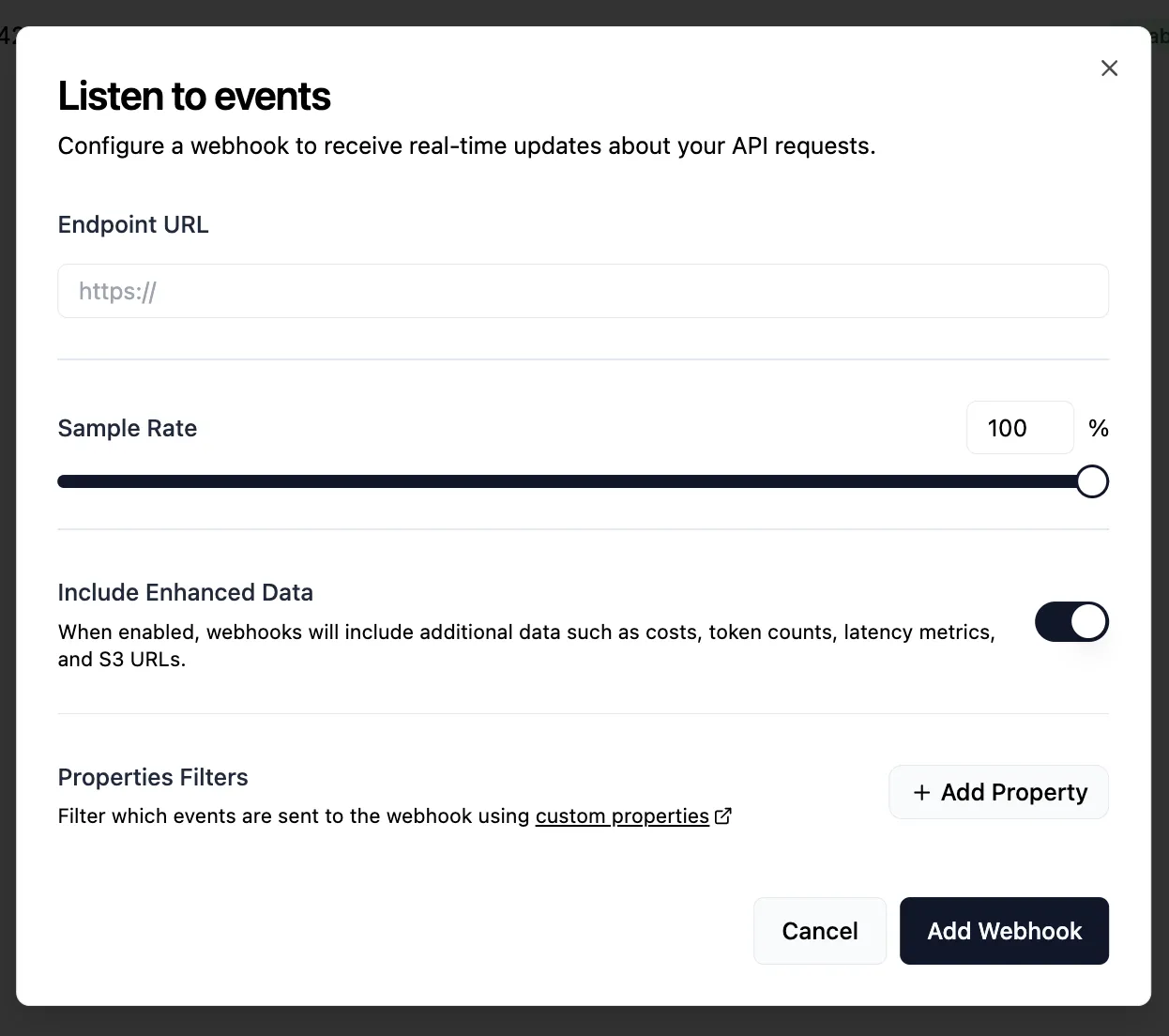Click the dismiss cross of the Listen to events modal
Image resolution: width=1169 pixels, height=1036 pixels.
[1109, 68]
